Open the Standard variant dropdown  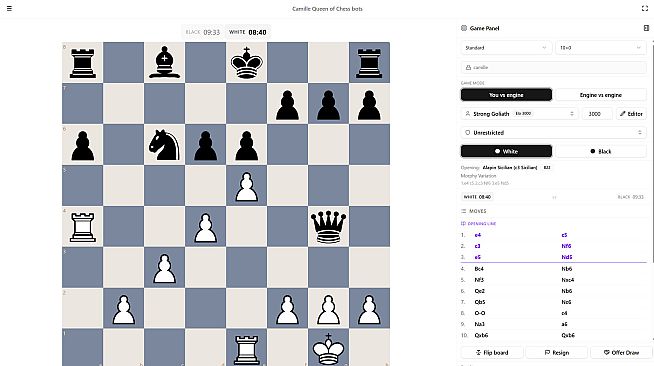[506, 48]
